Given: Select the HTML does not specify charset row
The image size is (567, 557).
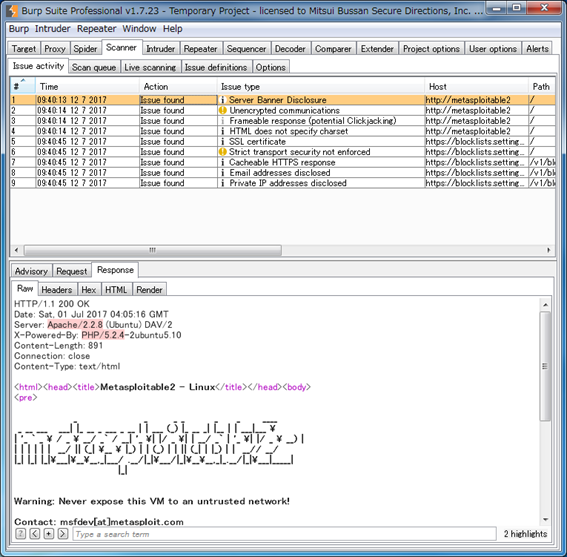Looking at the screenshot, I should click(283, 131).
